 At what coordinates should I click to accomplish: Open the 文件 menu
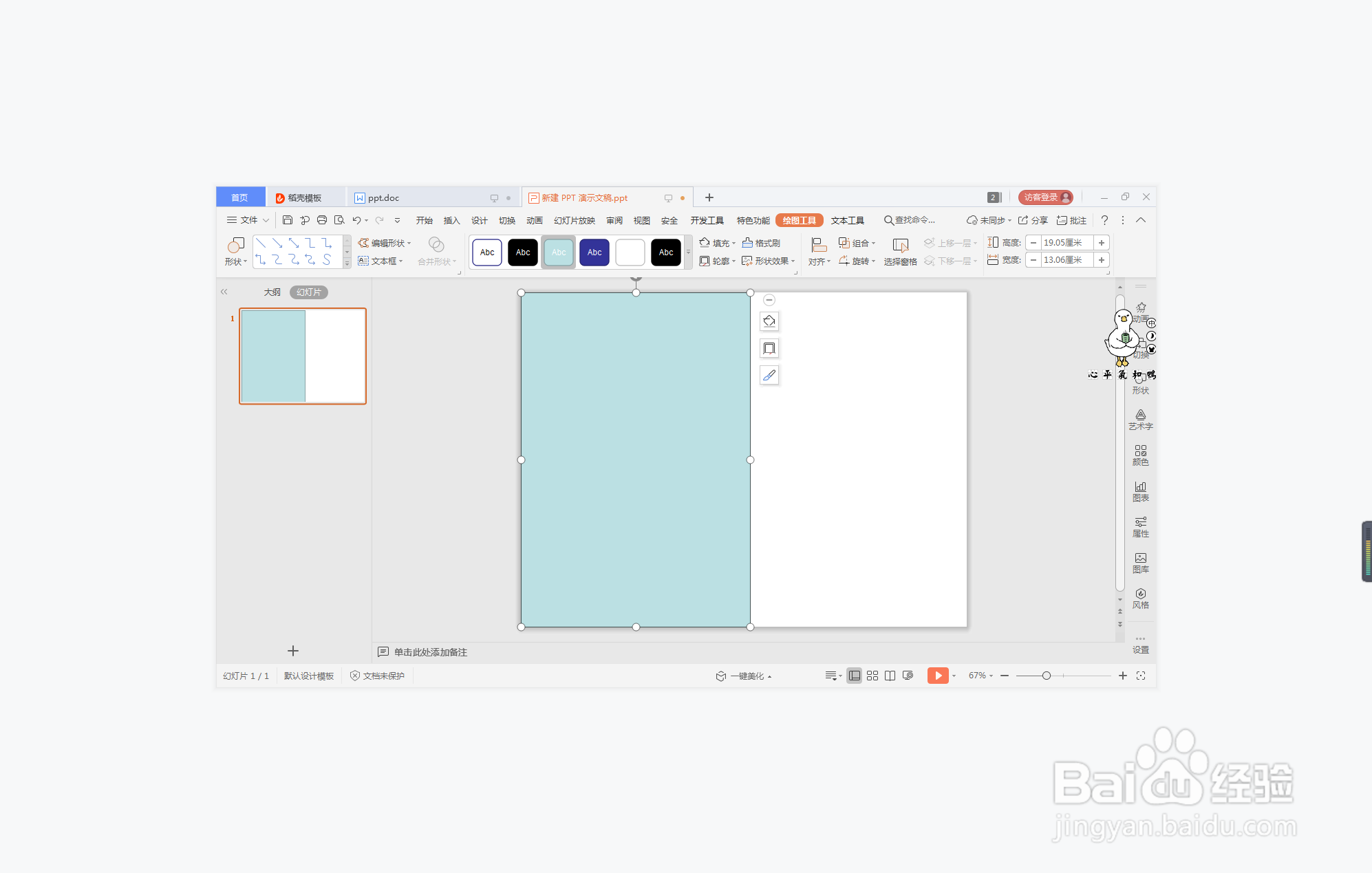tap(248, 220)
